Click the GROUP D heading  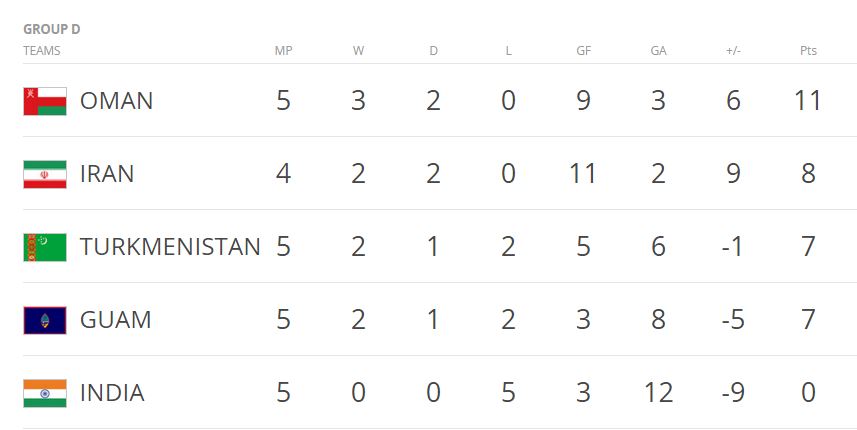coord(51,30)
